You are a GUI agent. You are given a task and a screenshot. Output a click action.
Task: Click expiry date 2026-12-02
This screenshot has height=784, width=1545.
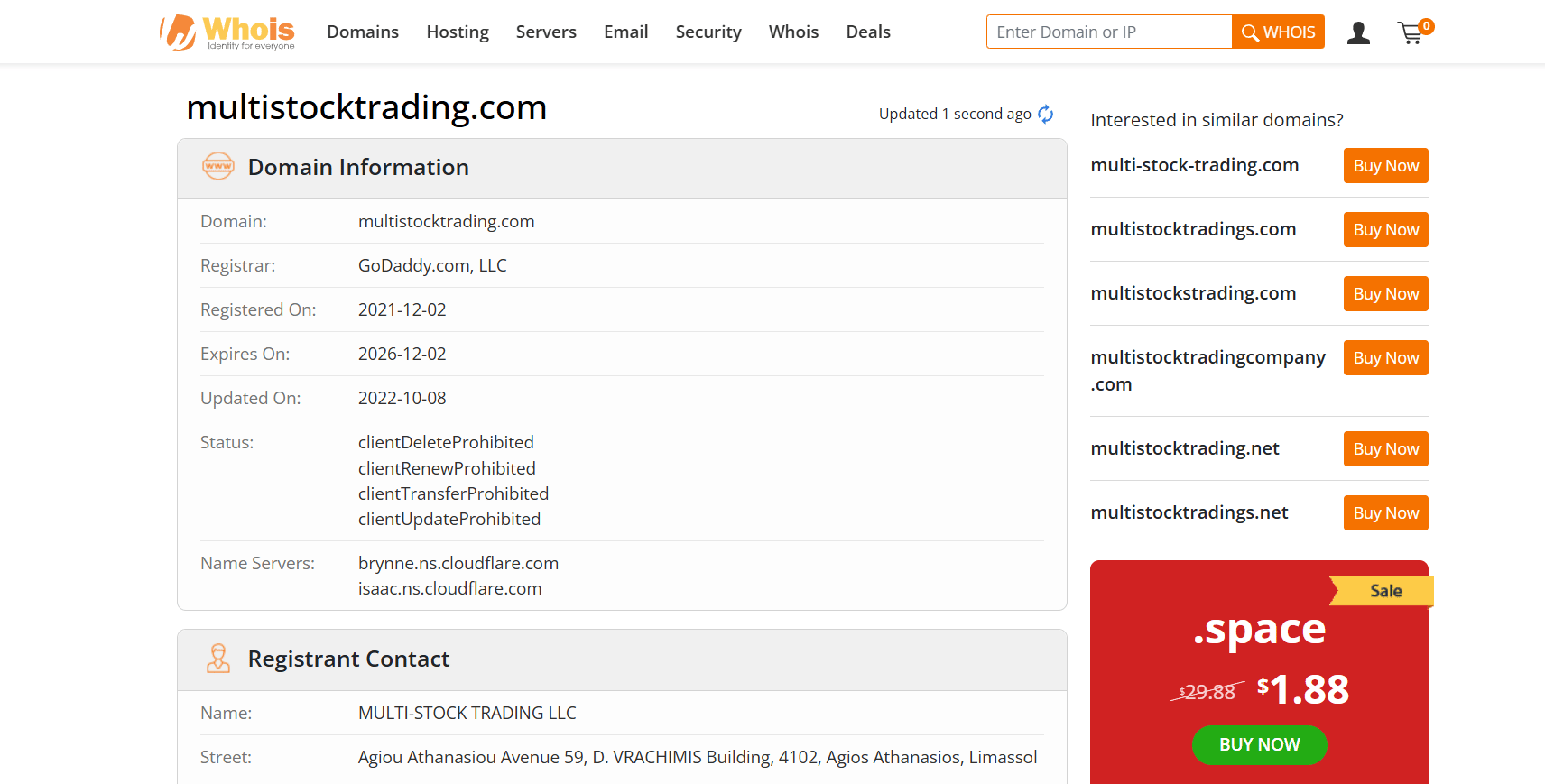[x=402, y=354]
